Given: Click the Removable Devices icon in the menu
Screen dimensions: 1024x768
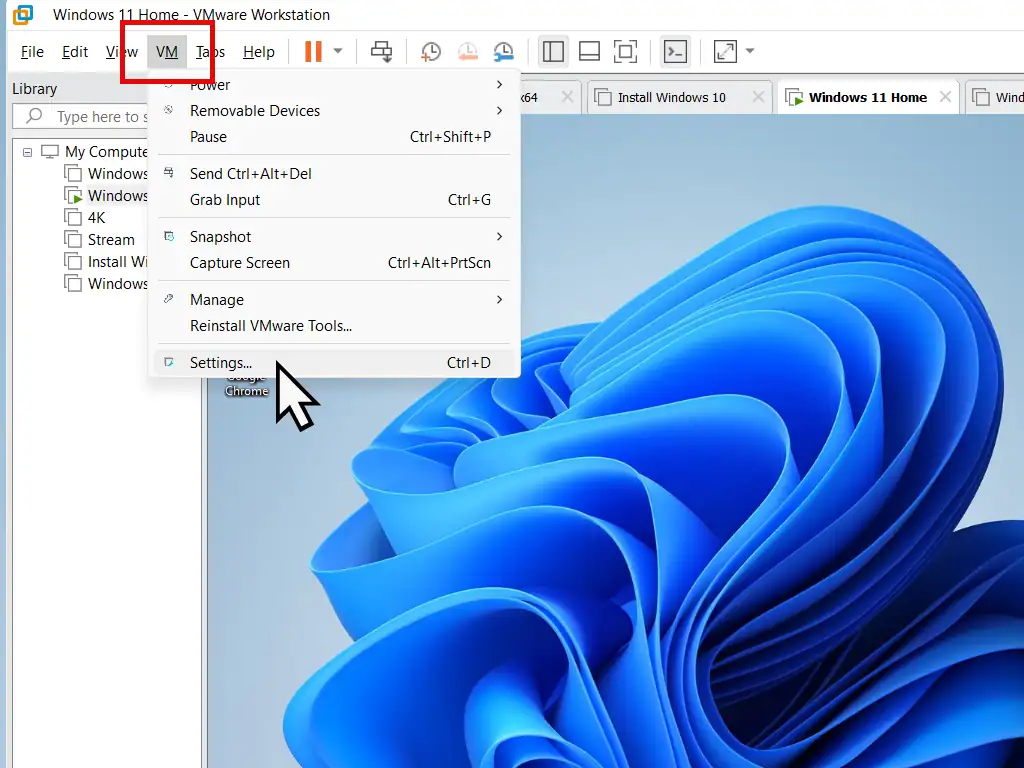Looking at the screenshot, I should pos(169,110).
